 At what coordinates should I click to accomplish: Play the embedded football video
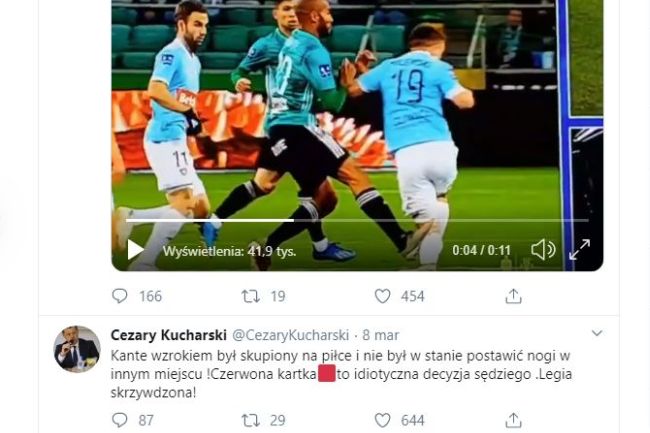(x=136, y=250)
